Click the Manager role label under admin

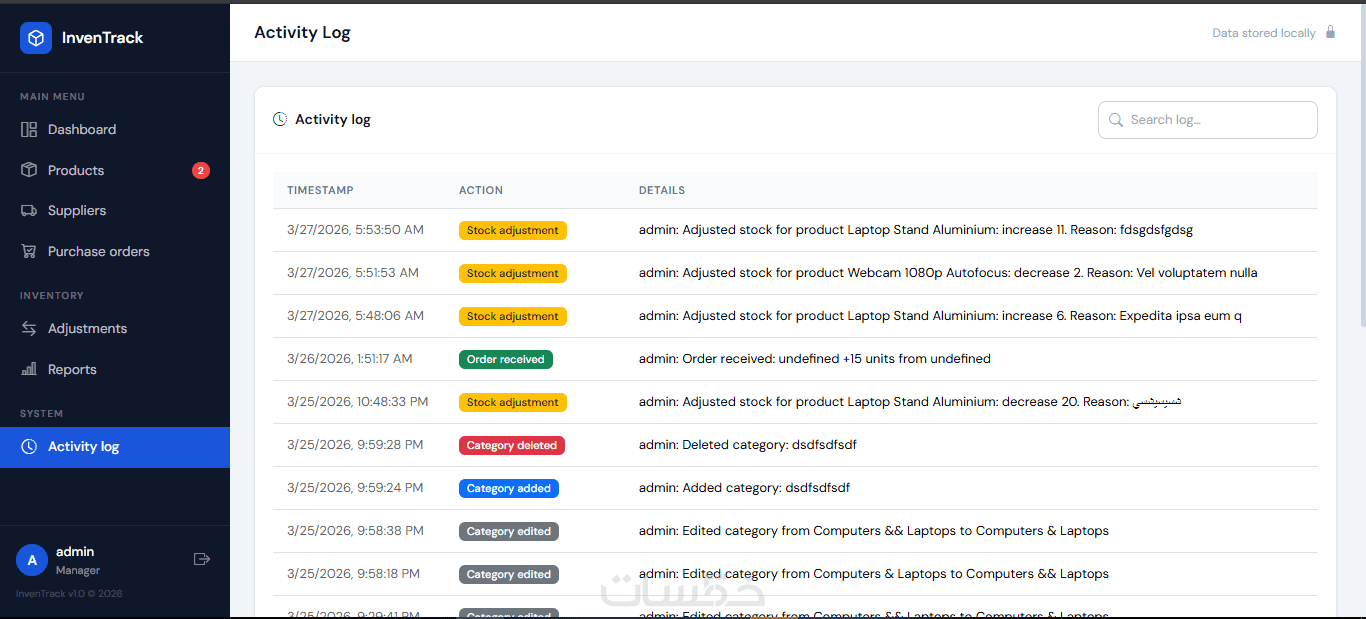click(x=78, y=570)
